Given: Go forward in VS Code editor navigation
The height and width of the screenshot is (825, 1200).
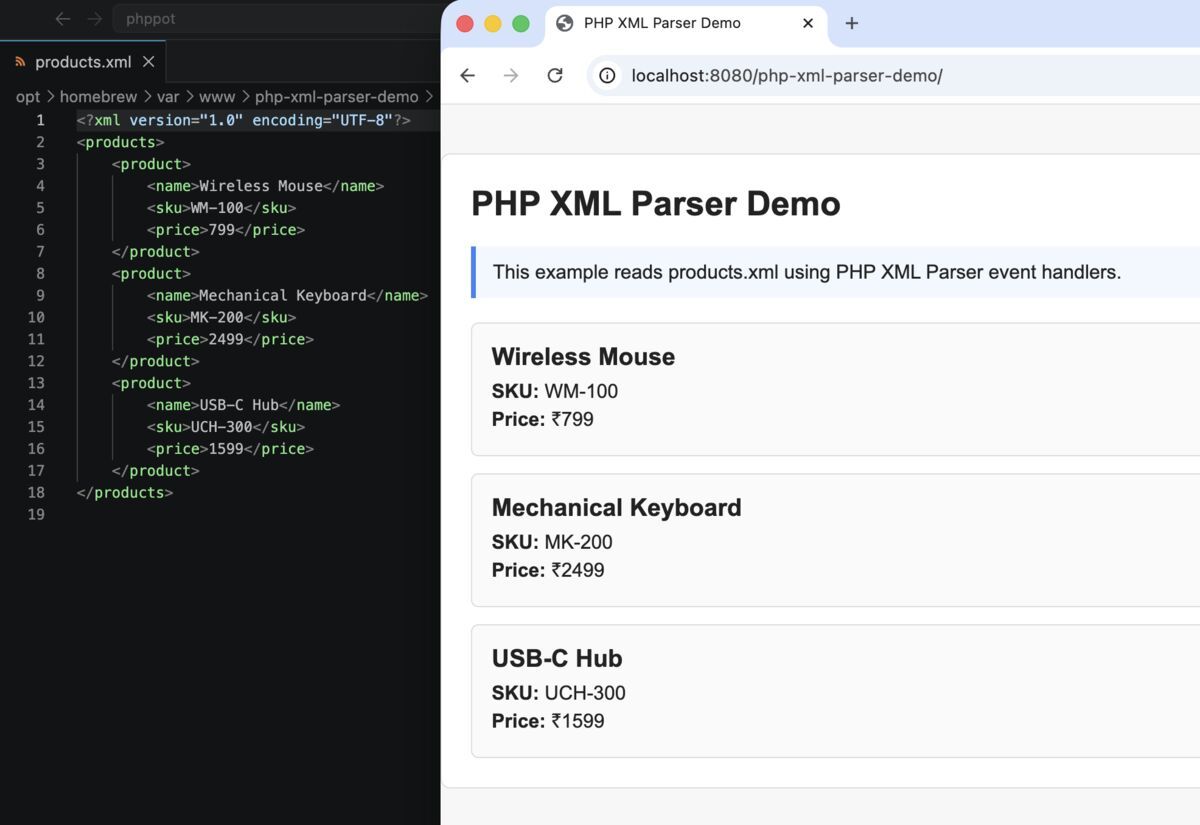Looking at the screenshot, I should pyautogui.click(x=94, y=19).
